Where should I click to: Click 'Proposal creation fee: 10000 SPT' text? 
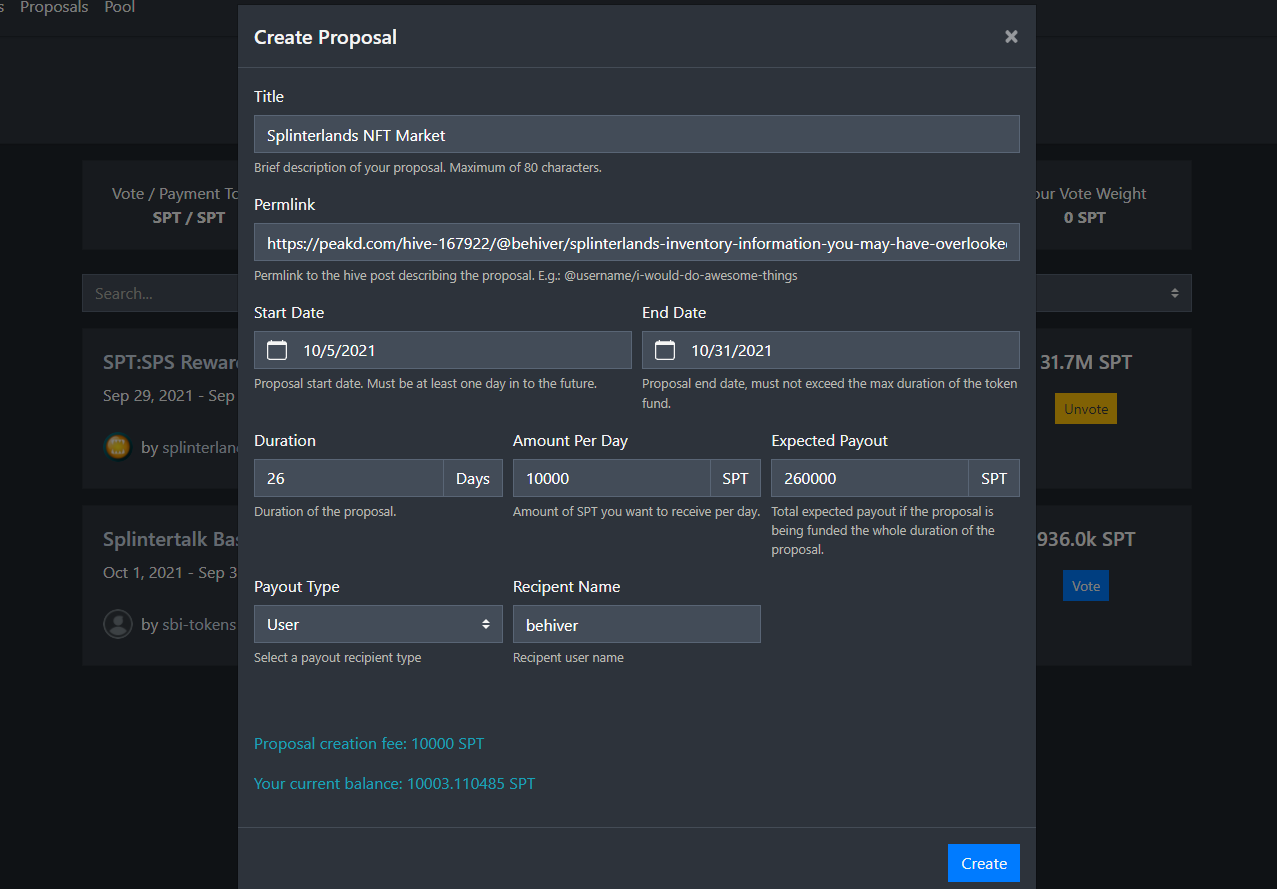click(x=369, y=744)
